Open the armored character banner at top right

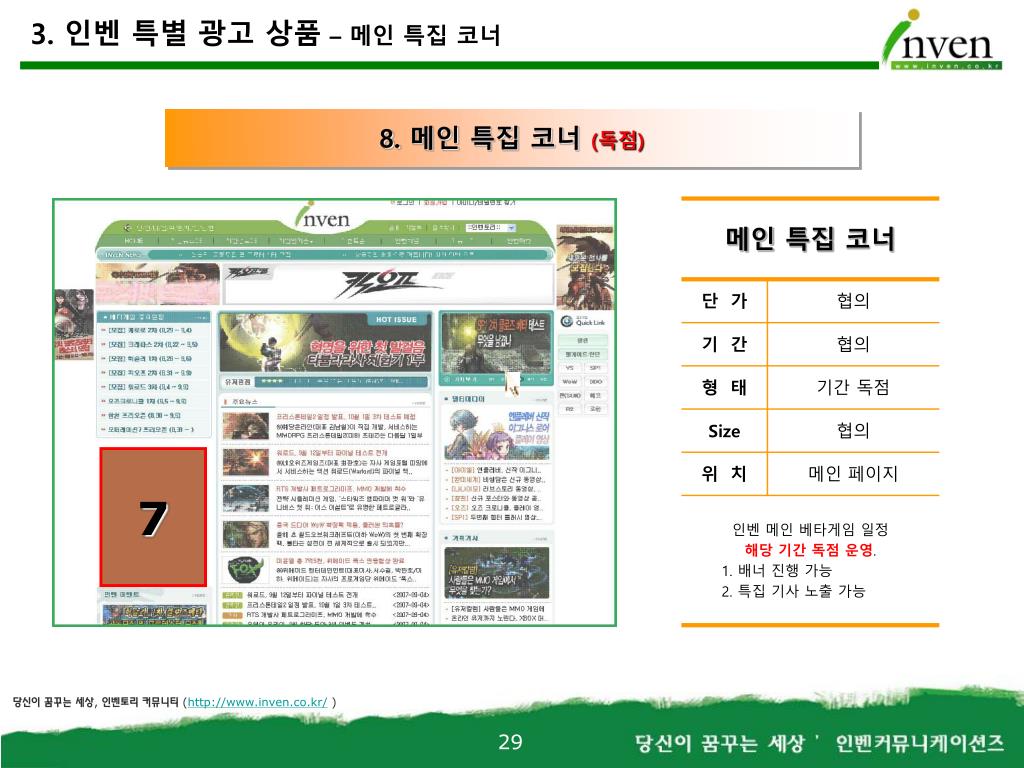pyautogui.click(x=585, y=267)
